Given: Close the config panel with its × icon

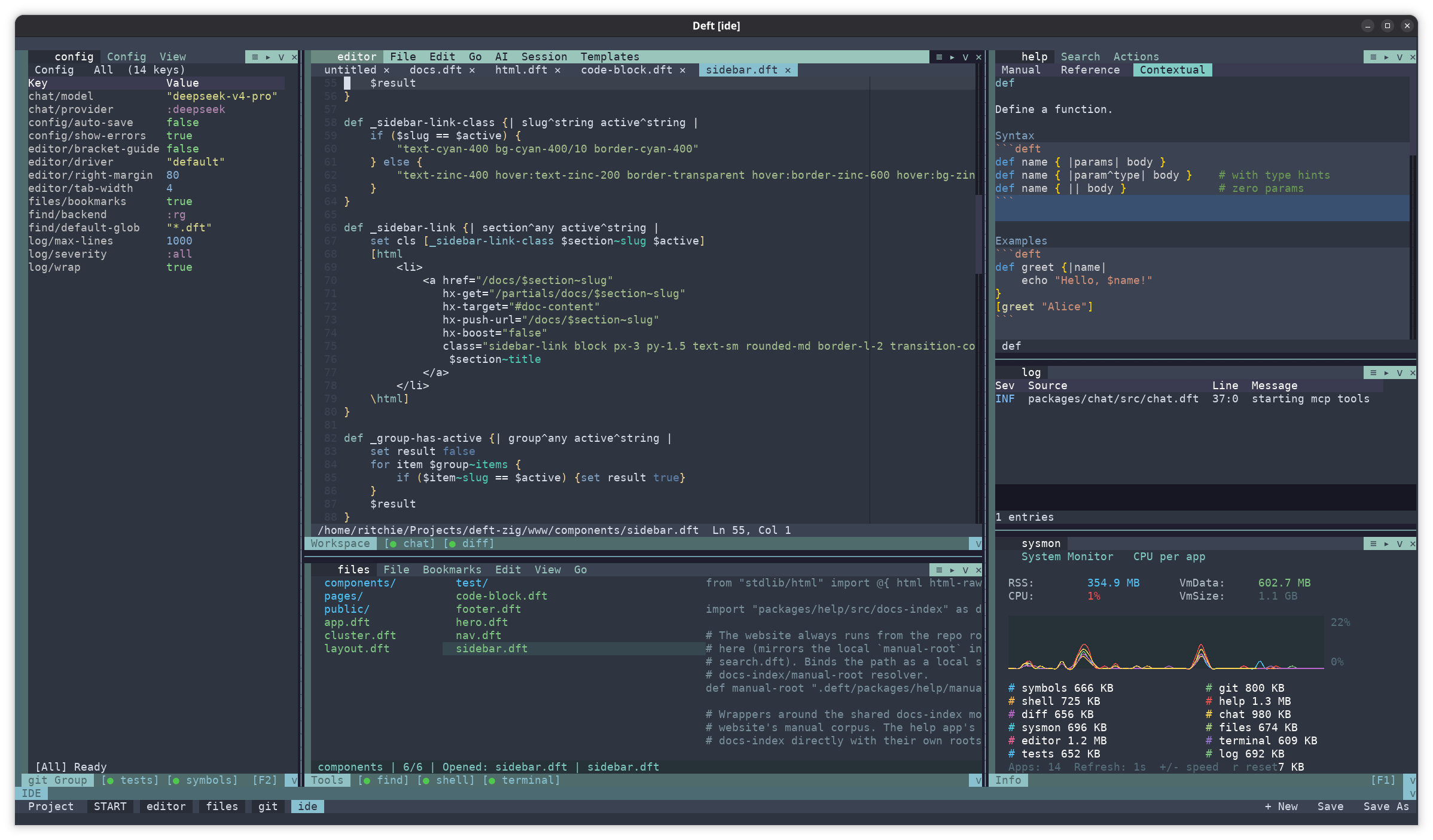Looking at the screenshot, I should click(x=294, y=57).
